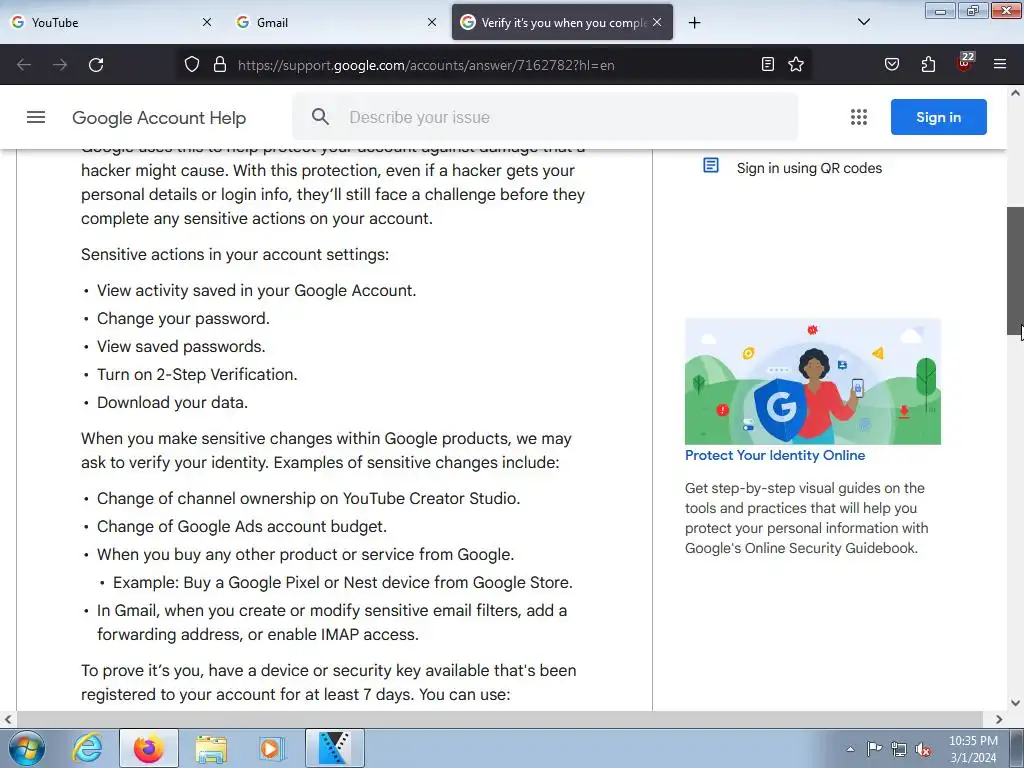Reload the page with the refresh icon
The height and width of the screenshot is (768, 1024).
(x=96, y=65)
